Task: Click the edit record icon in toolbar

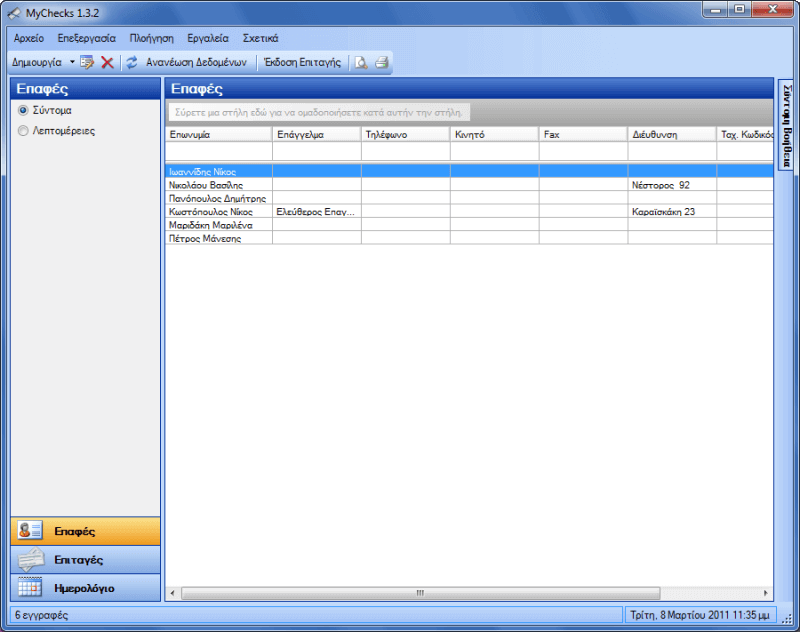Action: (x=87, y=62)
